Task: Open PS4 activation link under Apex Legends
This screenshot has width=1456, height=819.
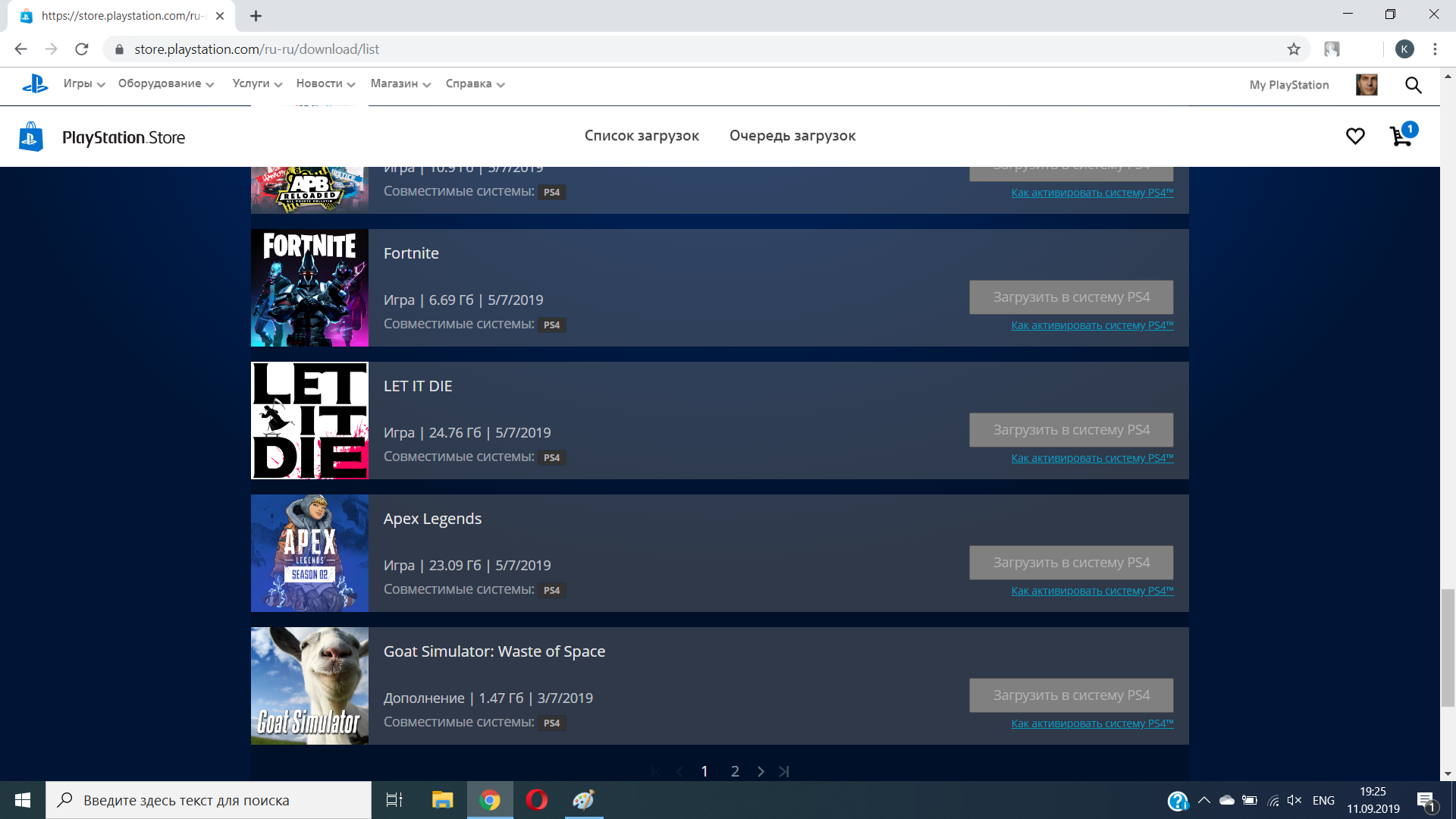Action: click(x=1092, y=591)
